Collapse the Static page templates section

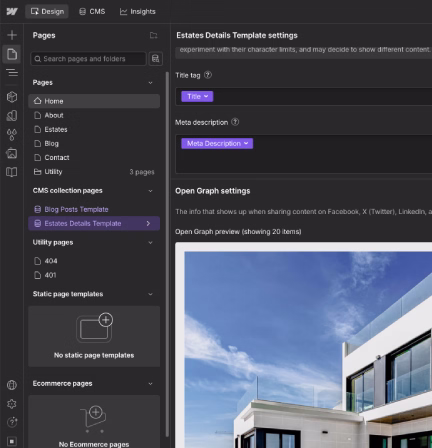(150, 294)
